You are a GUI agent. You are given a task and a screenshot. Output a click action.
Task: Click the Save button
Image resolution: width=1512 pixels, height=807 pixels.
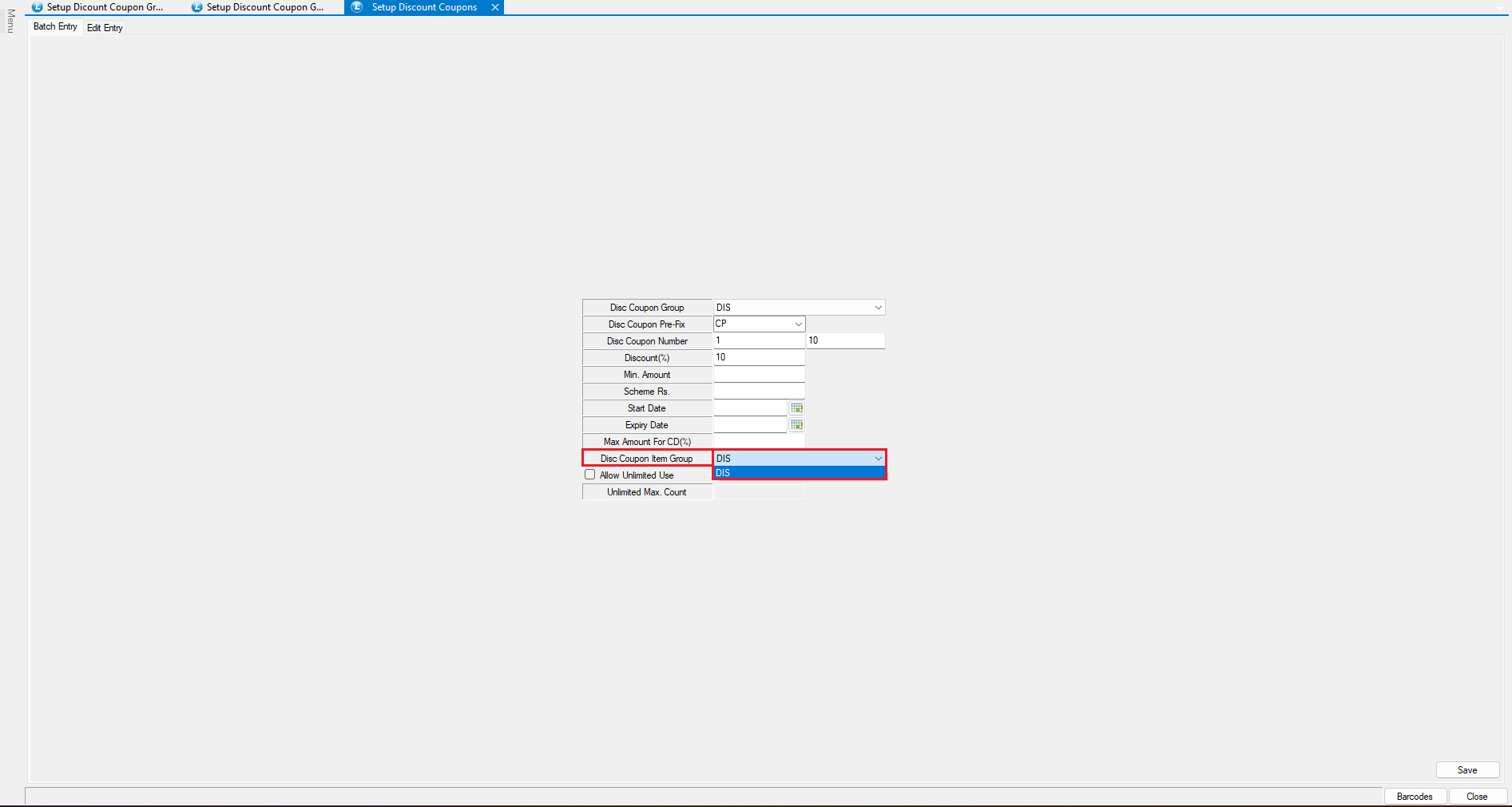coord(1466,770)
